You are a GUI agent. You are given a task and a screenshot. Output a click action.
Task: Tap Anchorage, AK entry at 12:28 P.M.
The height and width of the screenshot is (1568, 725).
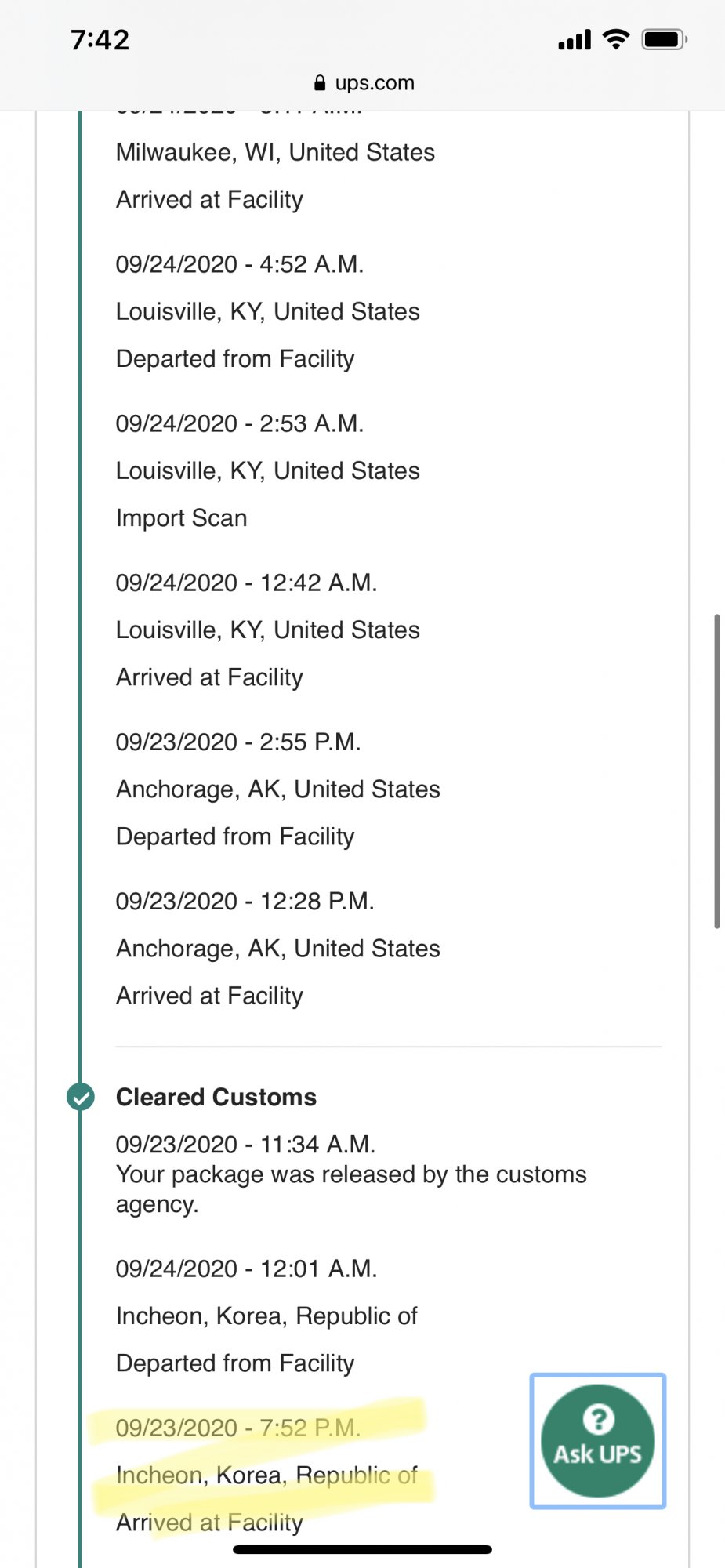(x=278, y=948)
